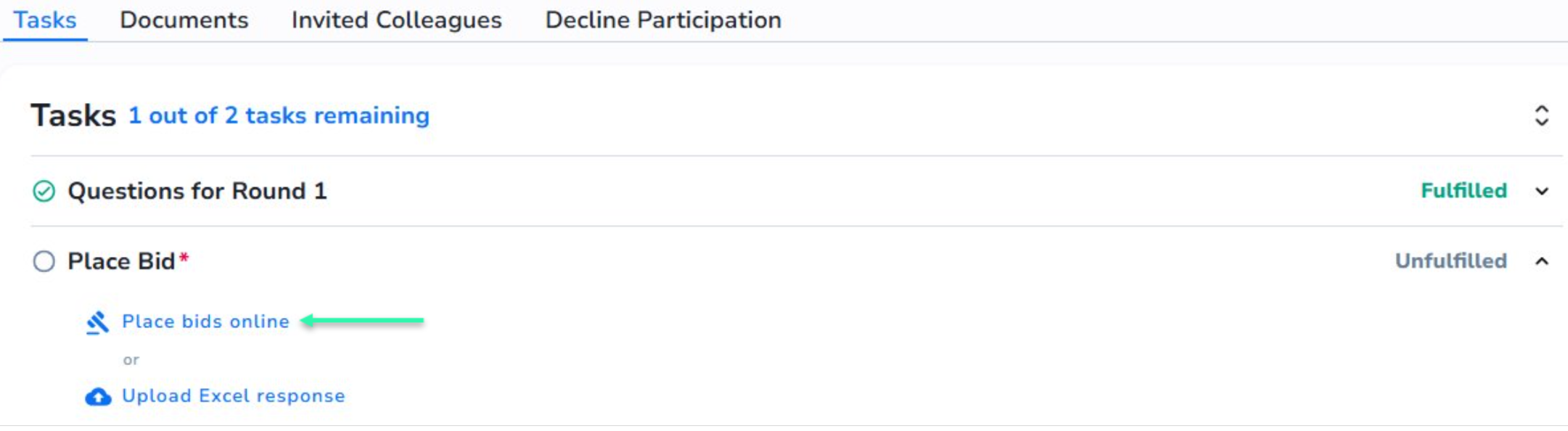Image resolution: width=1568 pixels, height=431 pixels.
Task: Switch to the Tasks tab
Action: 45,20
